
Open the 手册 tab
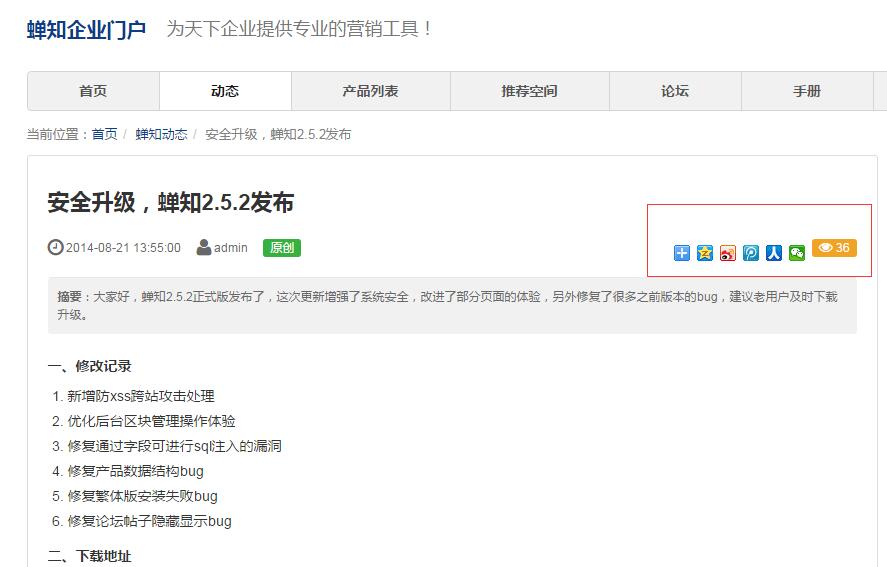(x=807, y=91)
